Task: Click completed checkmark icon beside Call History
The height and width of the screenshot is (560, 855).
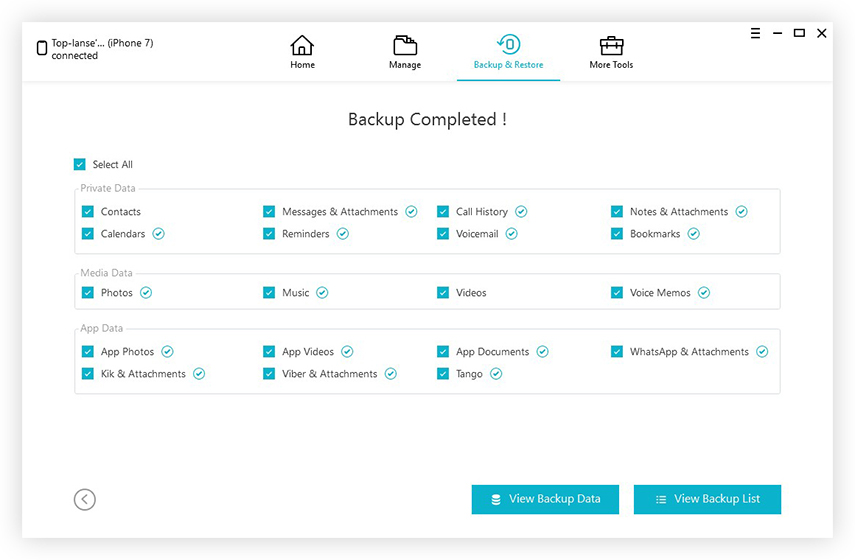Action: tap(521, 212)
